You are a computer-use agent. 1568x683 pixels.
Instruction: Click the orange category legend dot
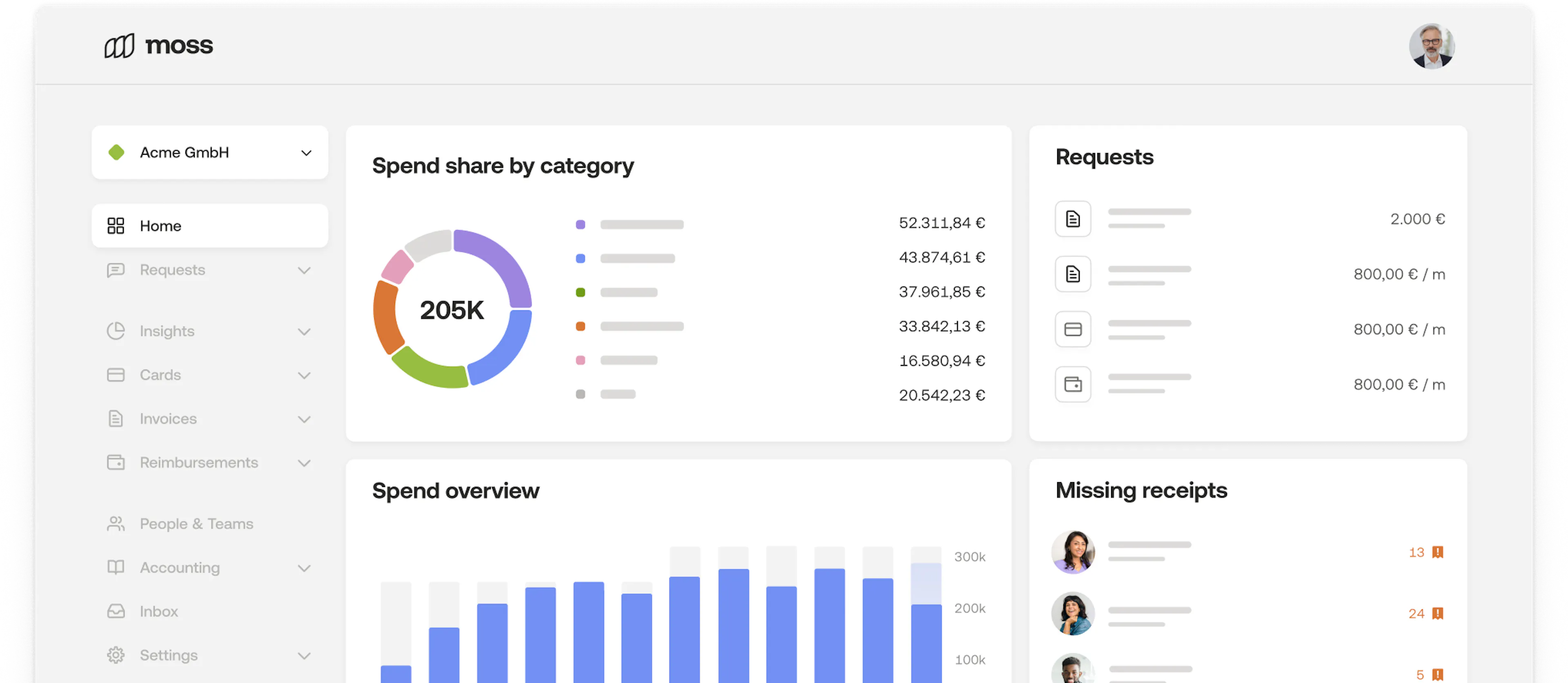(x=581, y=326)
